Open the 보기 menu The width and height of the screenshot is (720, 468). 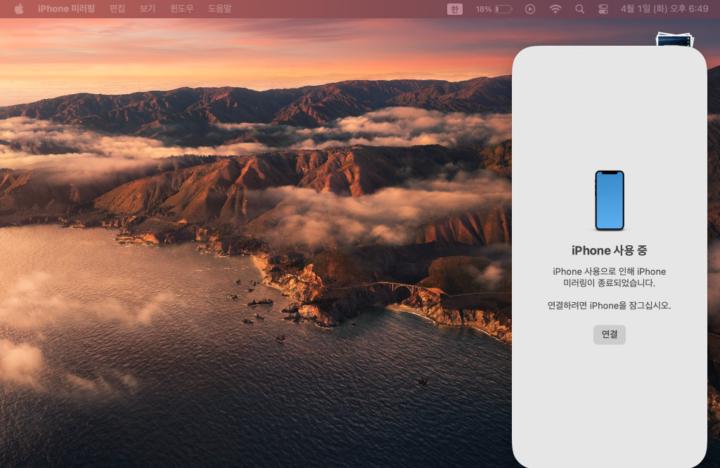pos(147,9)
